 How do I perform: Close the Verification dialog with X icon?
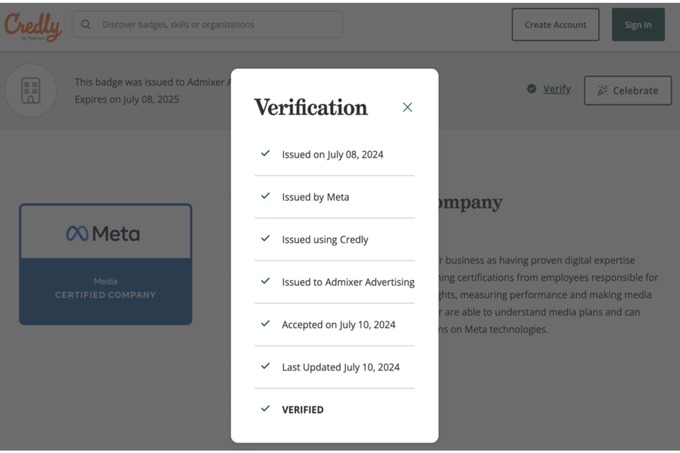407,107
